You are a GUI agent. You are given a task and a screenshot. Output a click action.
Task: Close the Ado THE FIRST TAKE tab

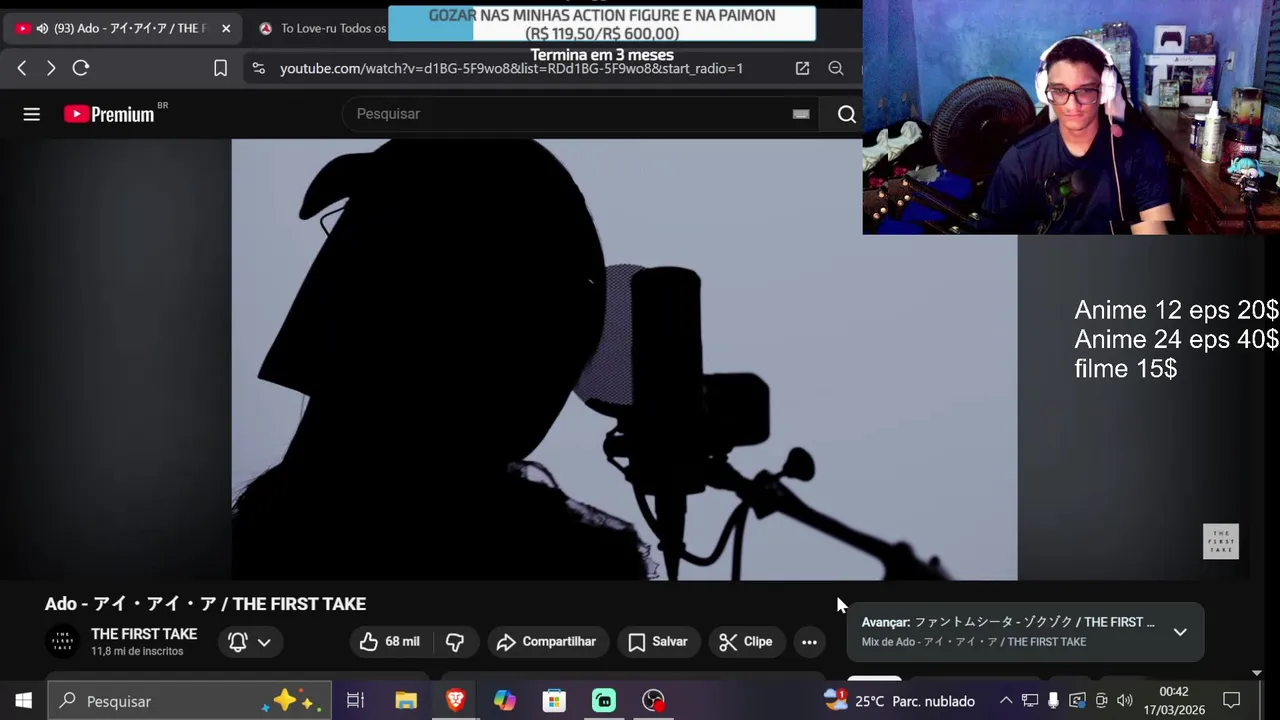tap(226, 28)
